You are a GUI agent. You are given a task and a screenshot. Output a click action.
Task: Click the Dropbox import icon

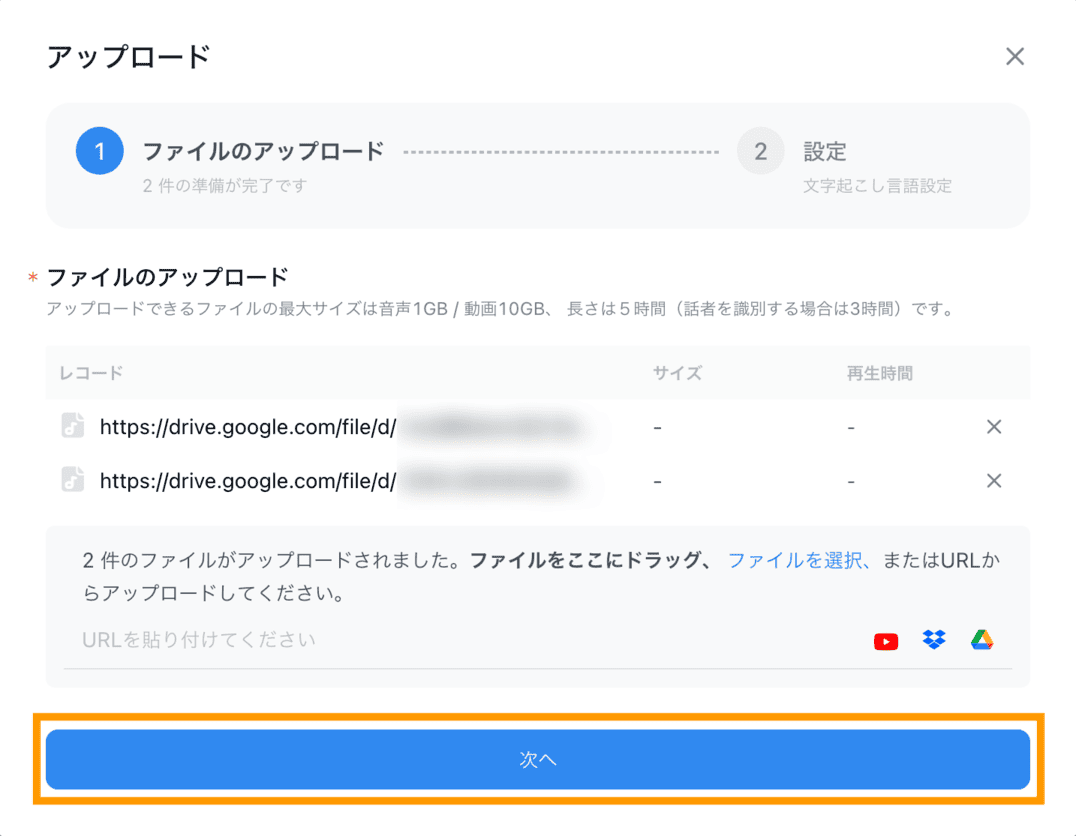(x=933, y=639)
